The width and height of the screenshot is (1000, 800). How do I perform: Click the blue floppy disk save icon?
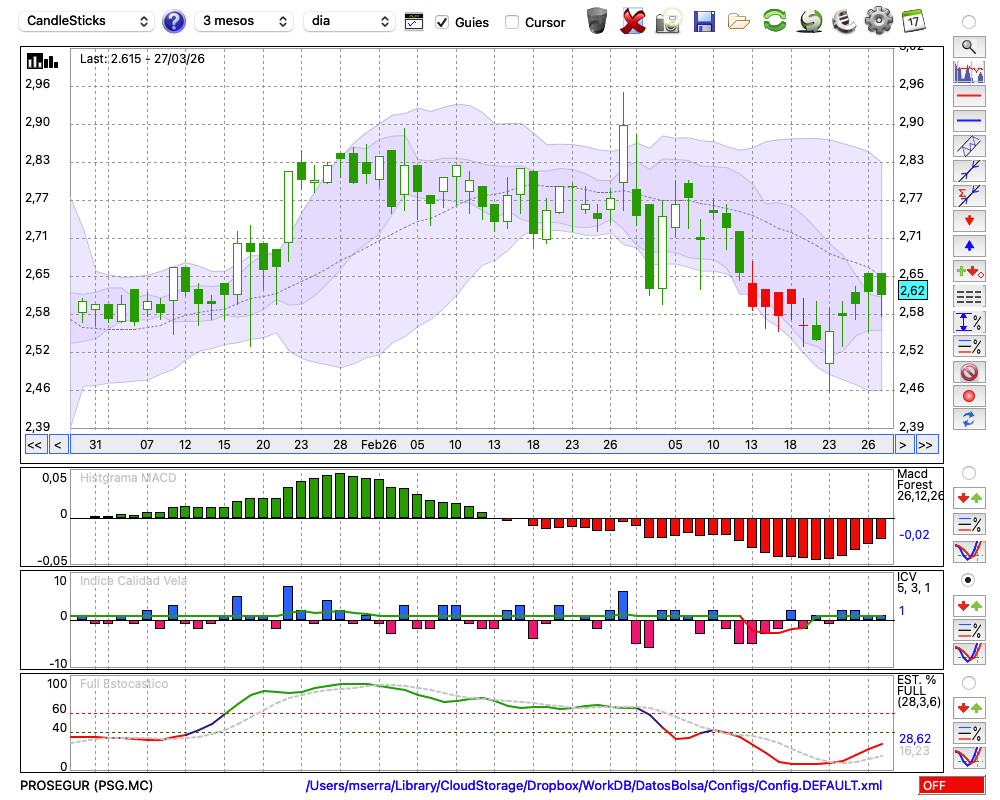(704, 21)
